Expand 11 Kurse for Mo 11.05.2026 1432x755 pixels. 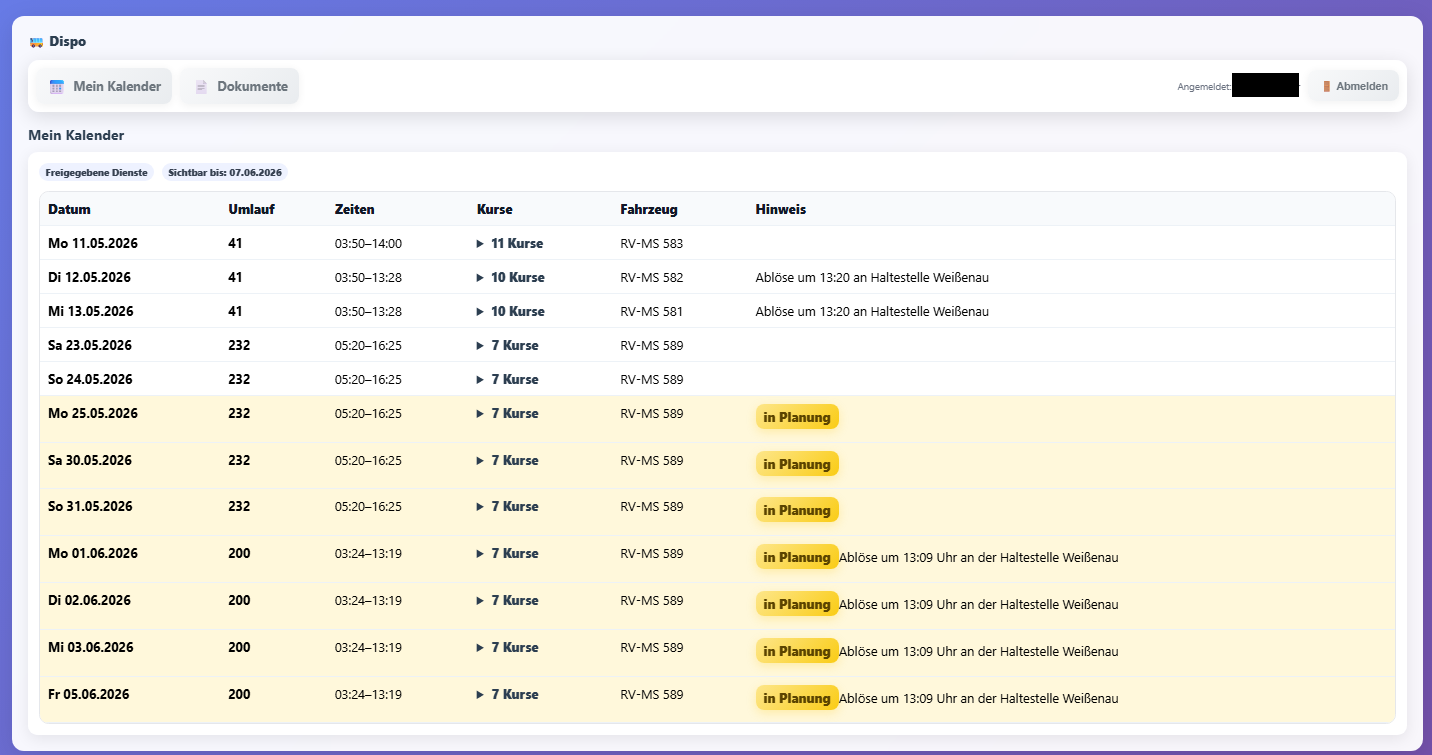click(510, 243)
